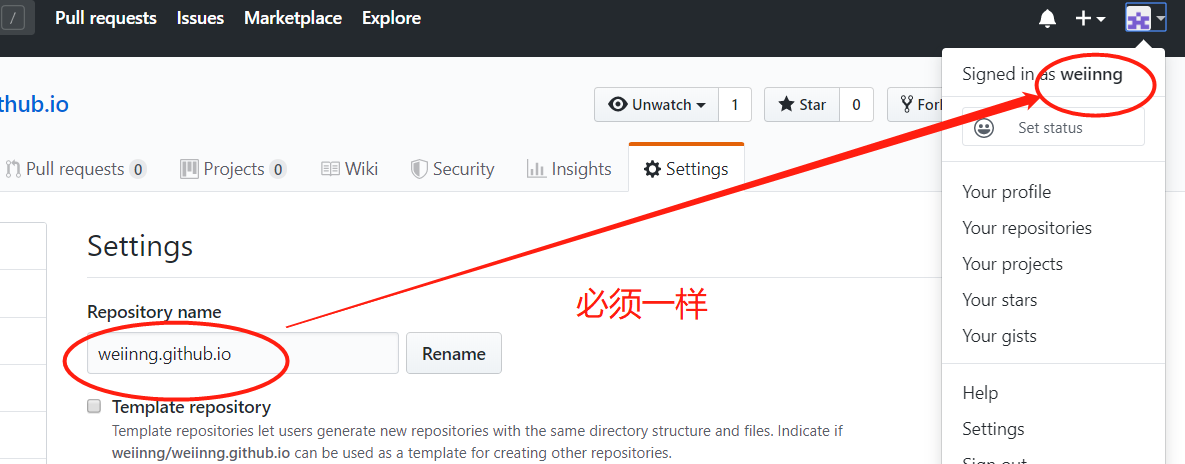Screen dimensions: 1185x464
Task: Star the repository
Action: click(802, 105)
